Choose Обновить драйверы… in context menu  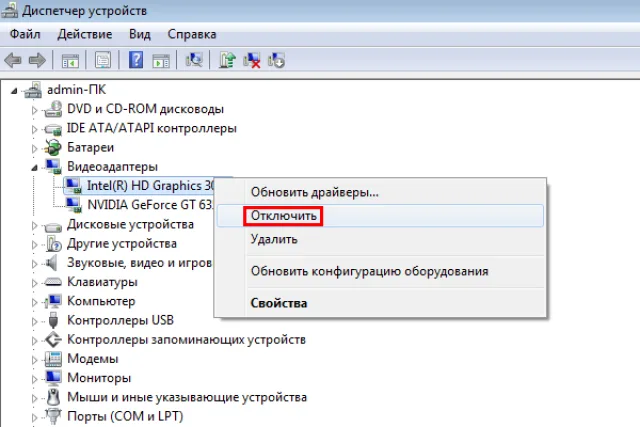[380, 192]
